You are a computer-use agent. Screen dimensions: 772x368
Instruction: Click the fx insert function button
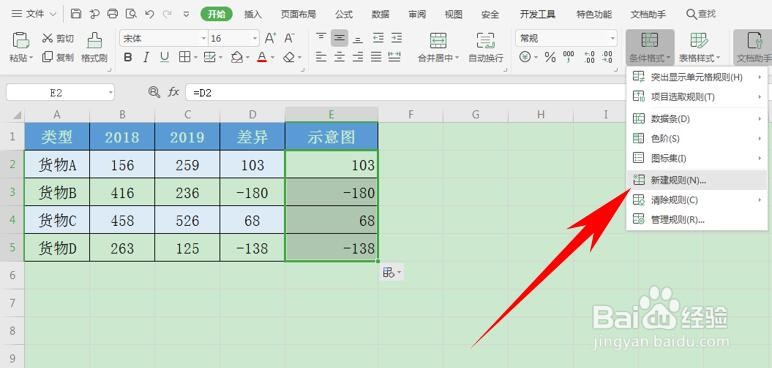click(x=173, y=92)
